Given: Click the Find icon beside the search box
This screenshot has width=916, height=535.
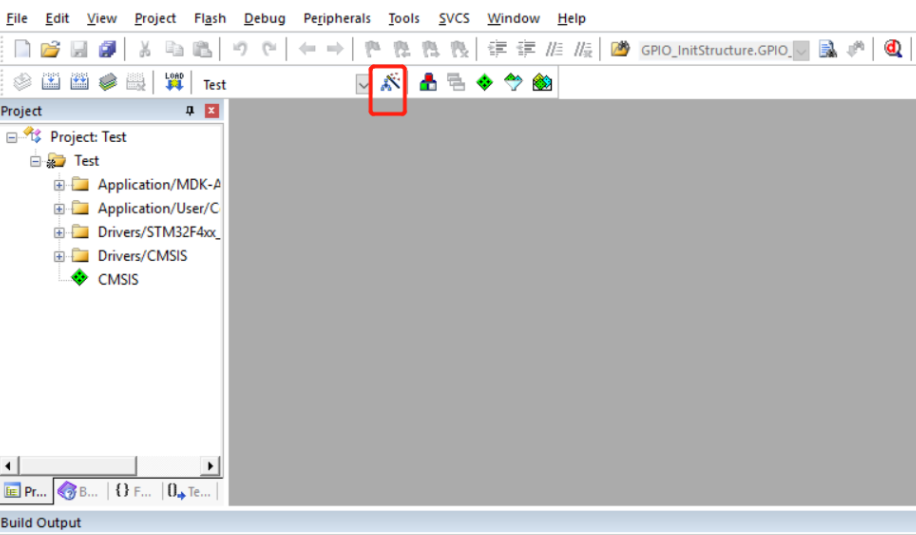Looking at the screenshot, I should pyautogui.click(x=827, y=50).
